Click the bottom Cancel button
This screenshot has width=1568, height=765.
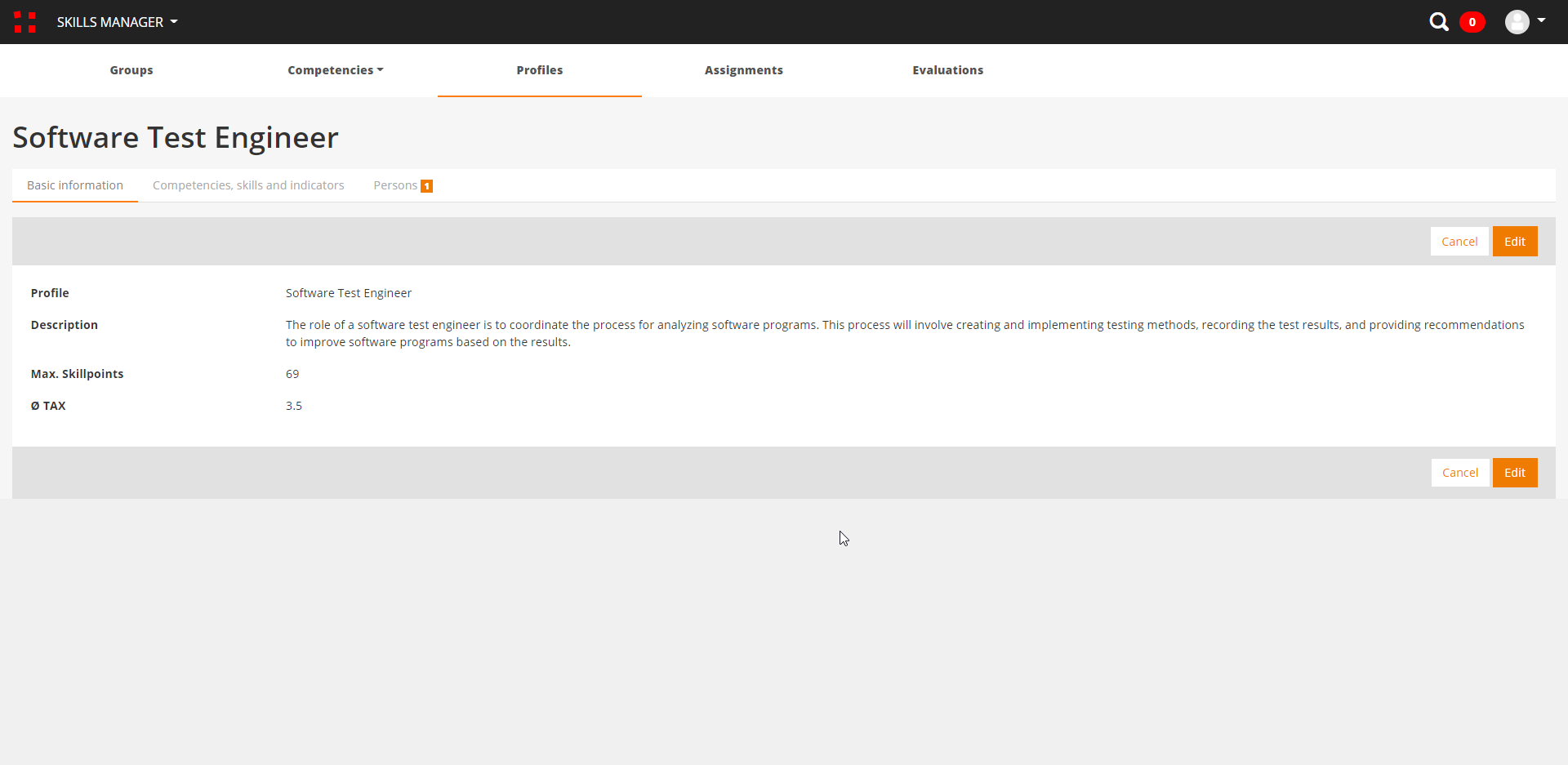(x=1459, y=473)
